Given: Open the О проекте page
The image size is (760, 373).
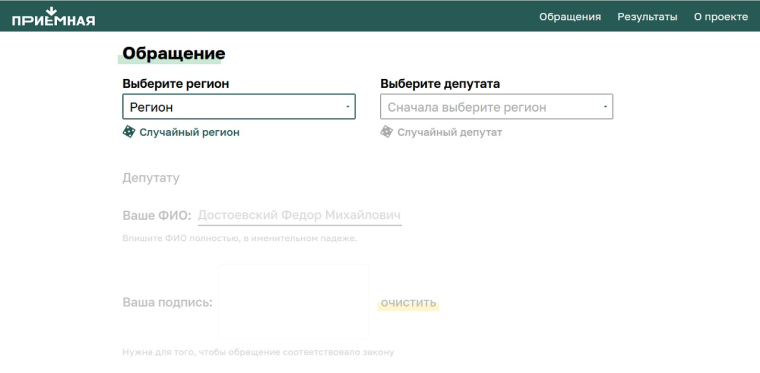Looking at the screenshot, I should [721, 17].
